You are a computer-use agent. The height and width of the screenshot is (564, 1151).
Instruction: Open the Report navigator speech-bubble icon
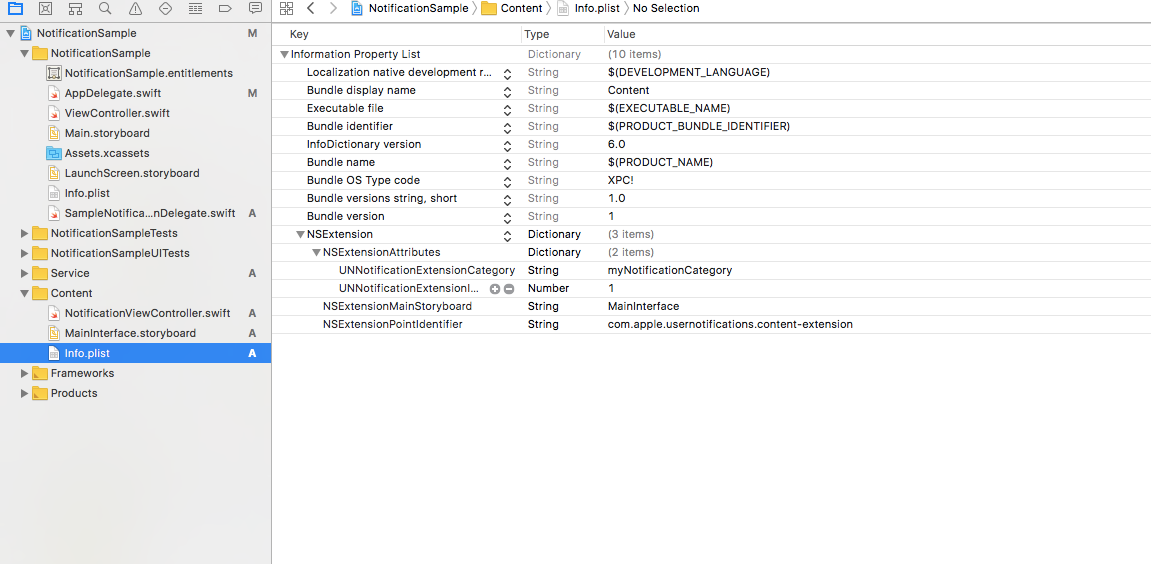coord(255,9)
